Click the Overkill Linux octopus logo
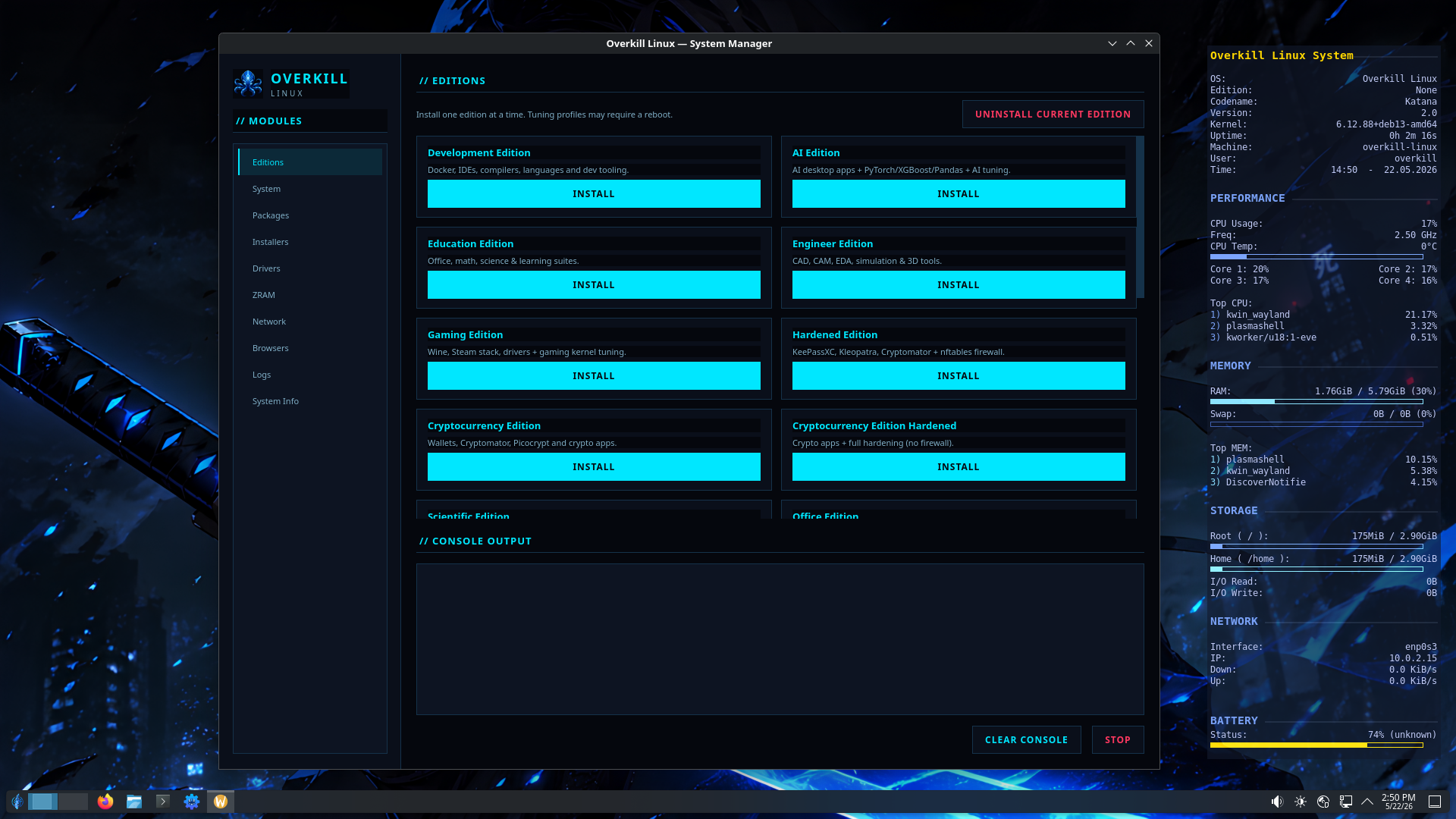The width and height of the screenshot is (1456, 819). click(248, 83)
